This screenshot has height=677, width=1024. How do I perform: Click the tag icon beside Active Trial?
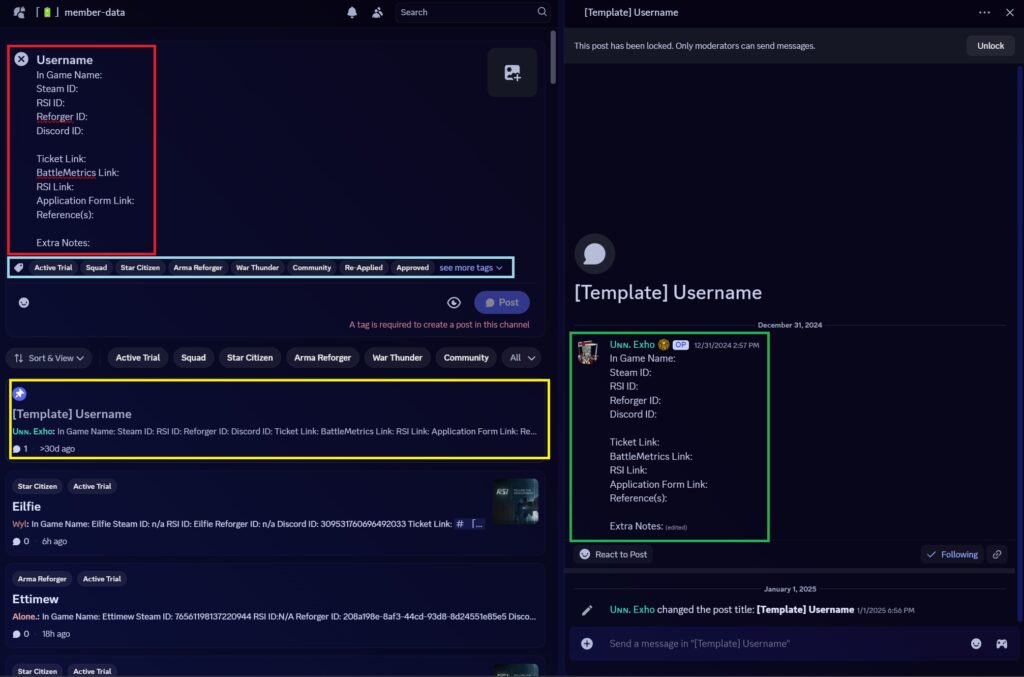point(19,268)
